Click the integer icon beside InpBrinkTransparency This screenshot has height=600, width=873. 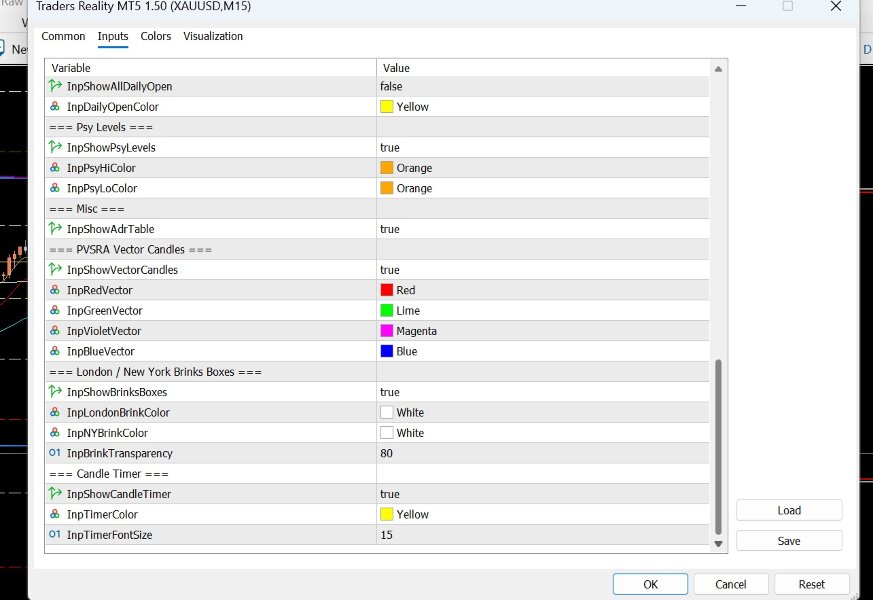click(x=55, y=453)
